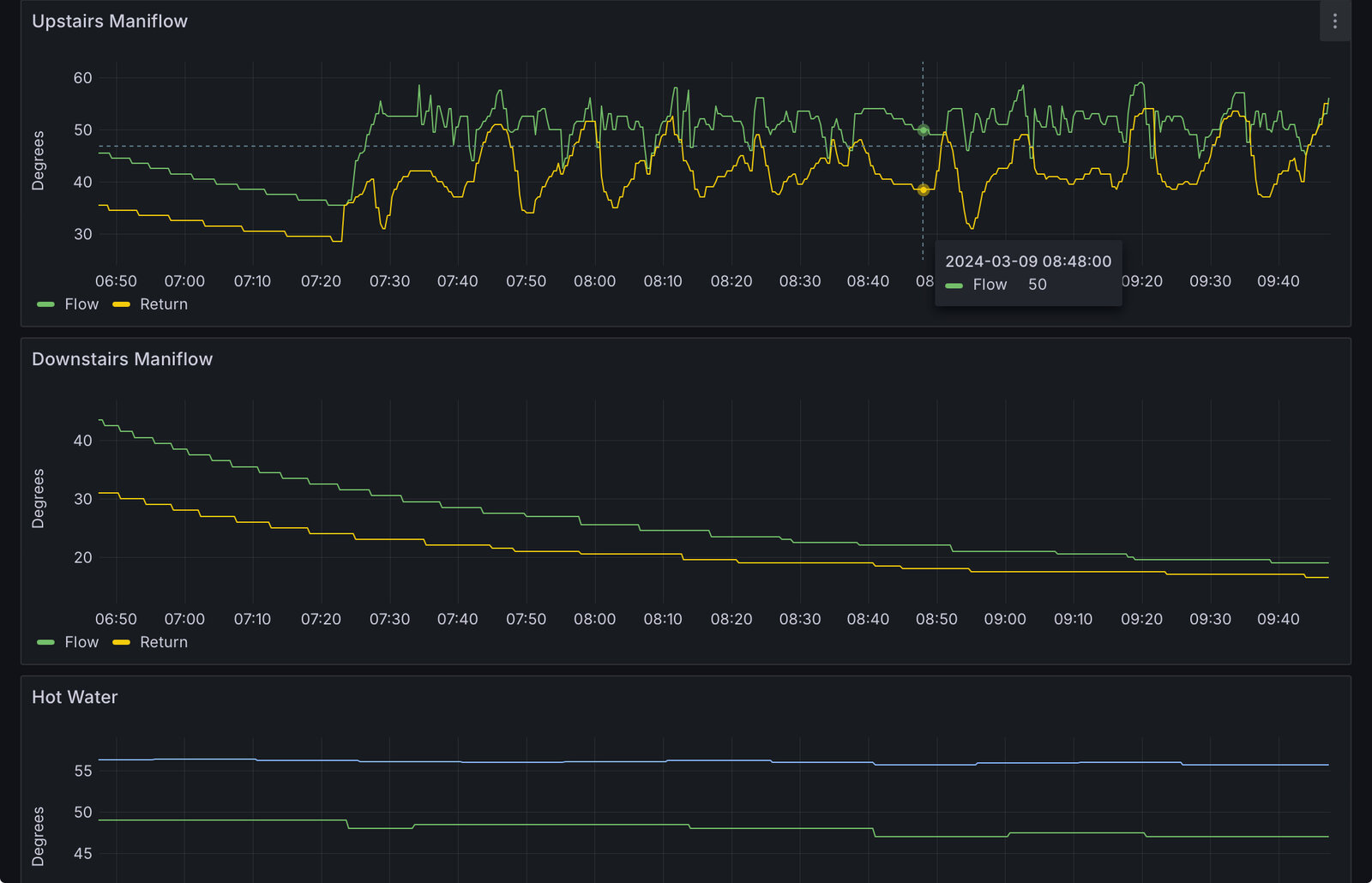Toggle Flow series label in Downstairs Maniflow legend

[81, 642]
